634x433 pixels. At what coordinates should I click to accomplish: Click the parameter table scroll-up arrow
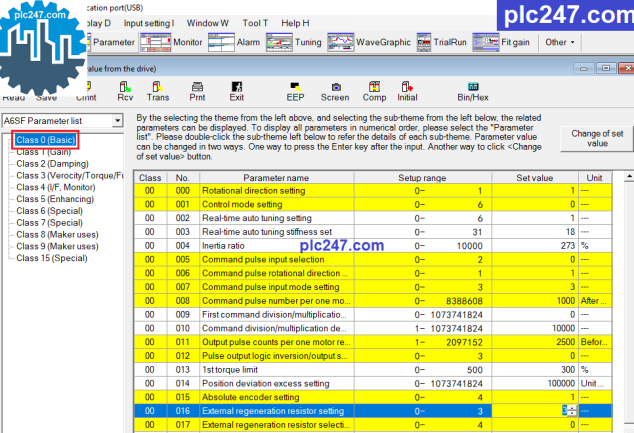pos(629,176)
